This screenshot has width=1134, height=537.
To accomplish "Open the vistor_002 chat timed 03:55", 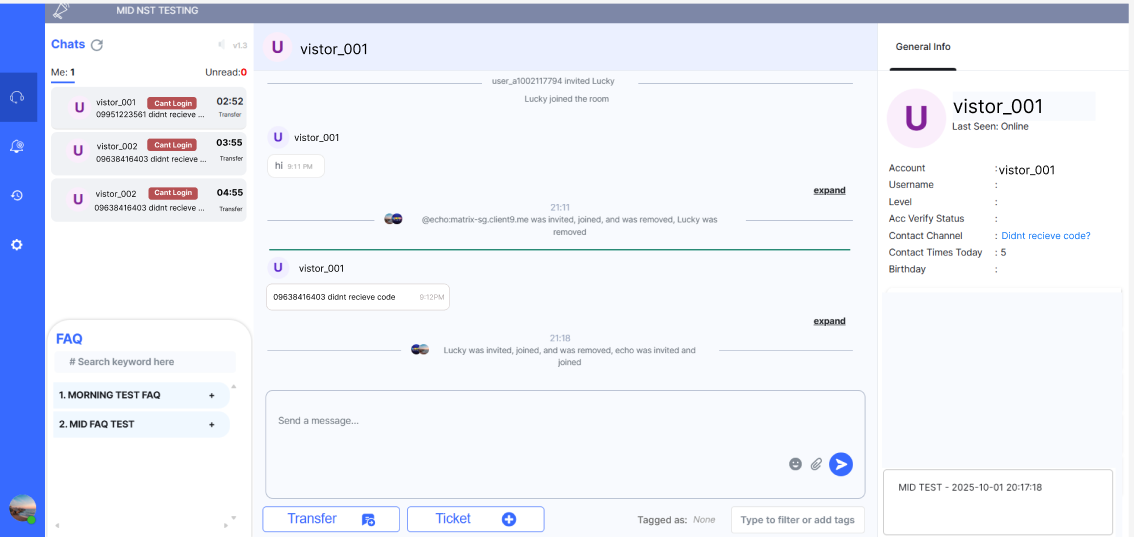I will pos(148,151).
